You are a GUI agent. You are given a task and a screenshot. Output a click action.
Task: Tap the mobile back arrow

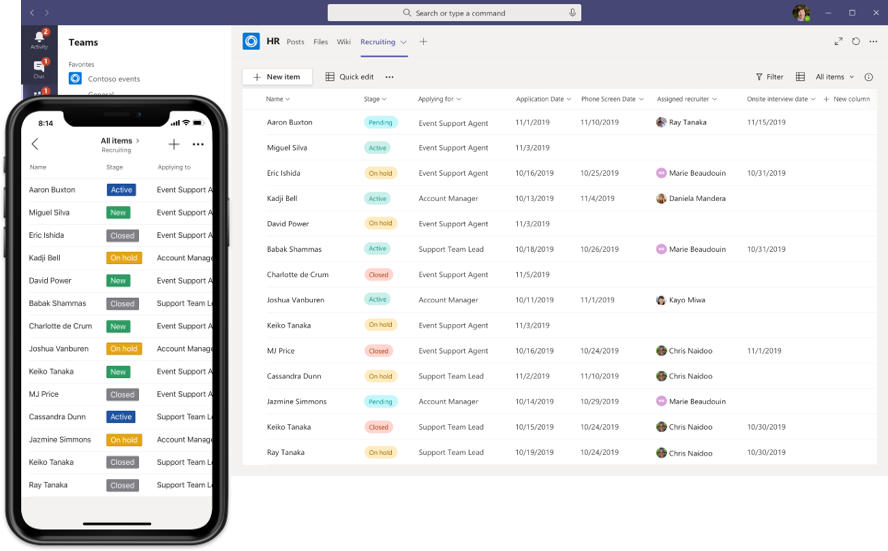(35, 144)
